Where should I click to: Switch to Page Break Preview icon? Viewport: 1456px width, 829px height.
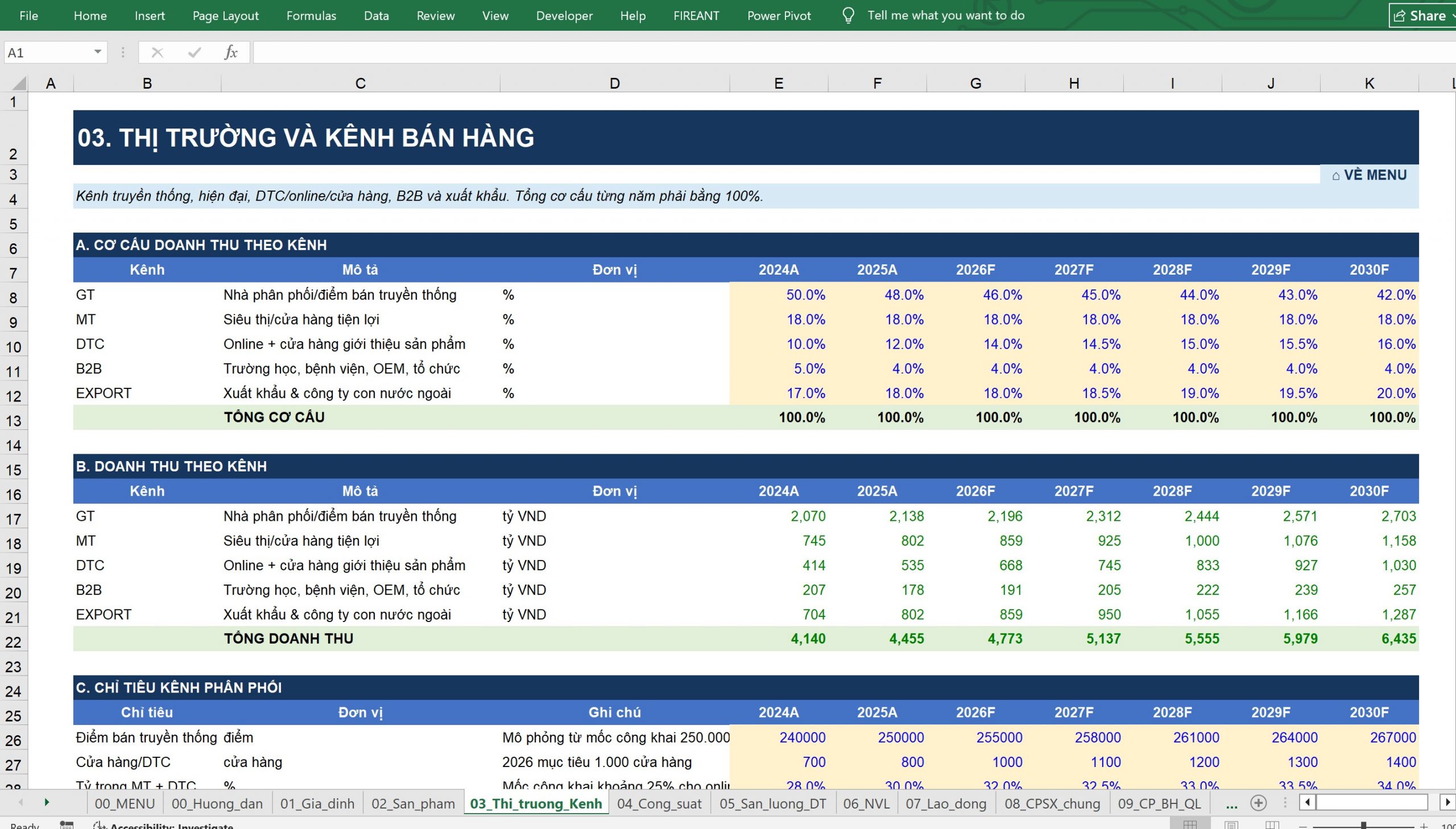coord(1272,824)
